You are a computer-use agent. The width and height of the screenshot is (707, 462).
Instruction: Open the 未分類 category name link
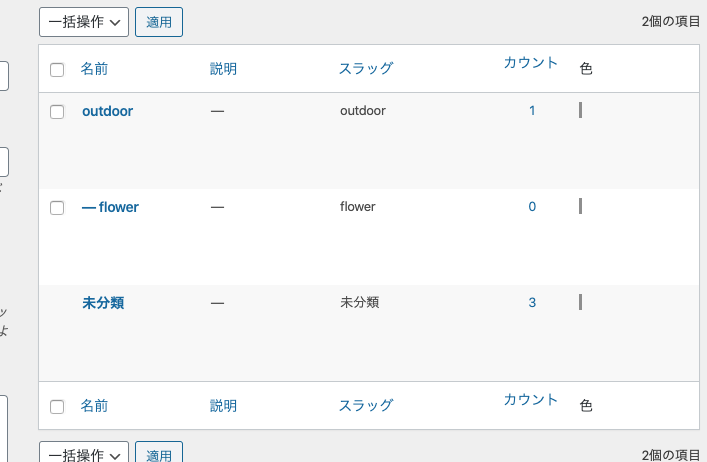[103, 302]
